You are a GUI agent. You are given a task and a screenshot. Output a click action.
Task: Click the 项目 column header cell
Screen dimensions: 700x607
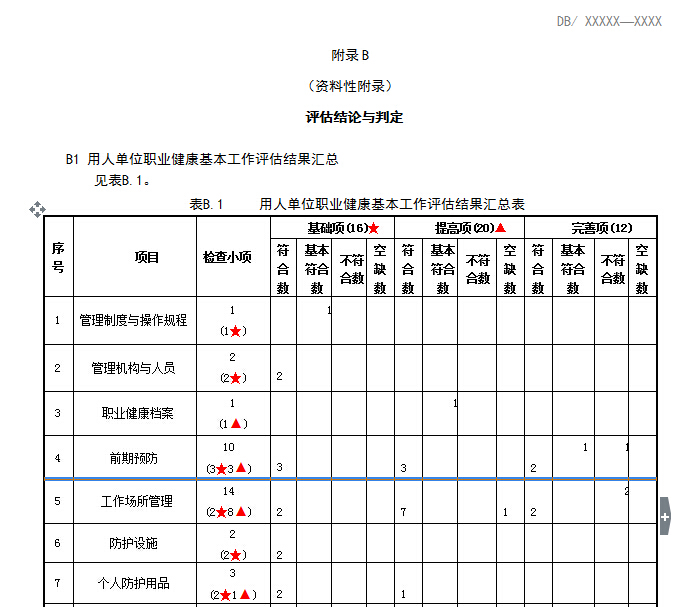pos(134,257)
